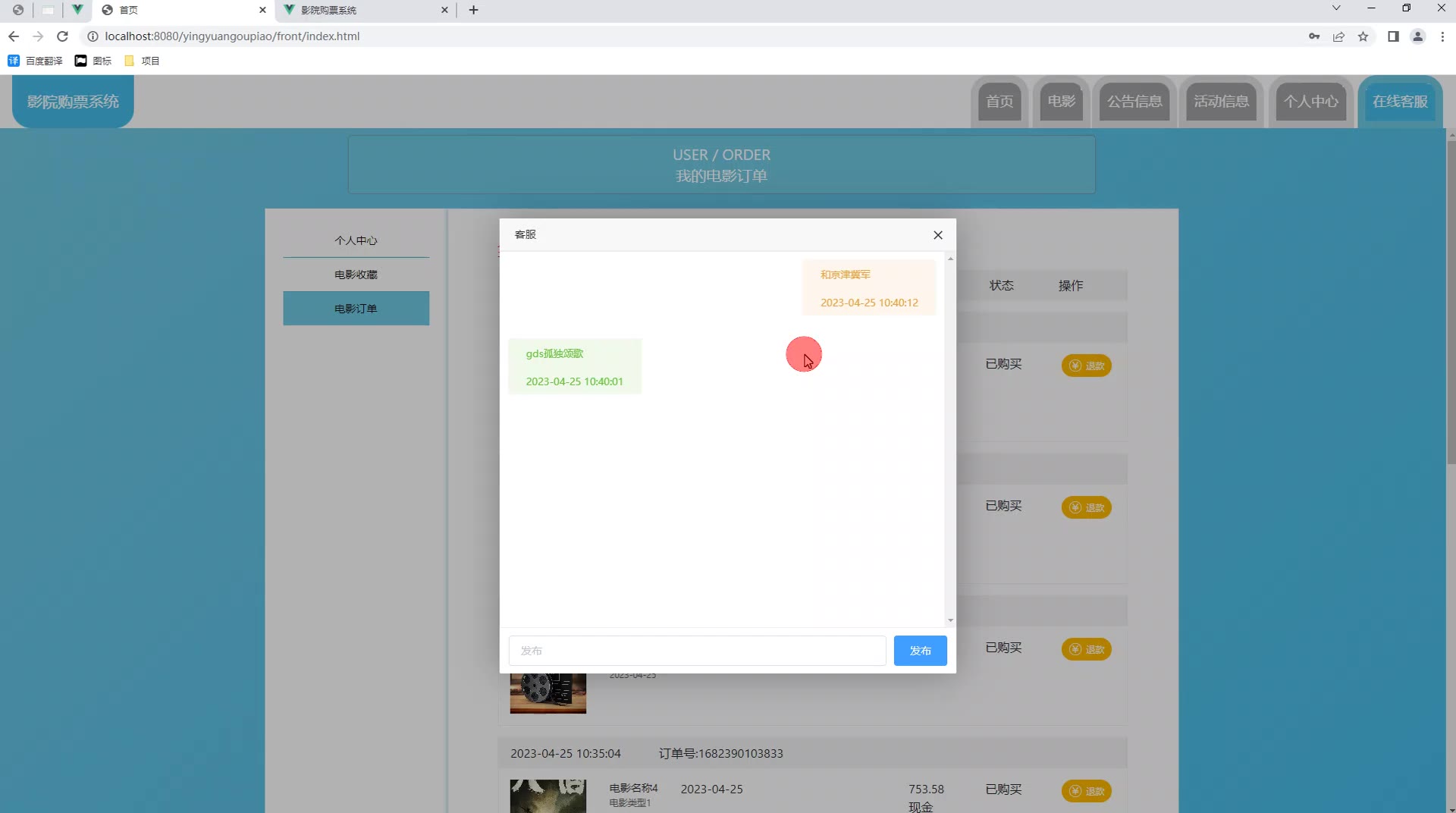The image size is (1456, 813).
Task: Open the 图标 bookmark
Action: (93, 61)
